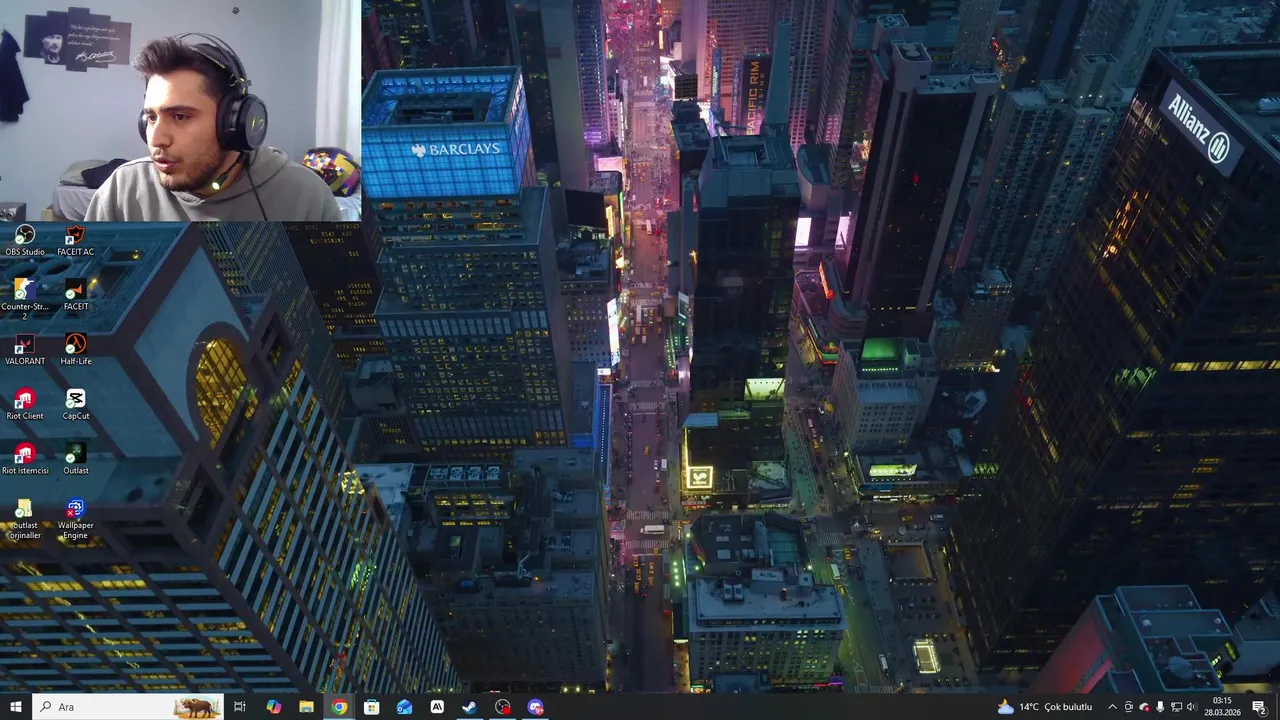Select the Wallpaper Engine desktop icon
The width and height of the screenshot is (1280, 720).
click(x=75, y=519)
